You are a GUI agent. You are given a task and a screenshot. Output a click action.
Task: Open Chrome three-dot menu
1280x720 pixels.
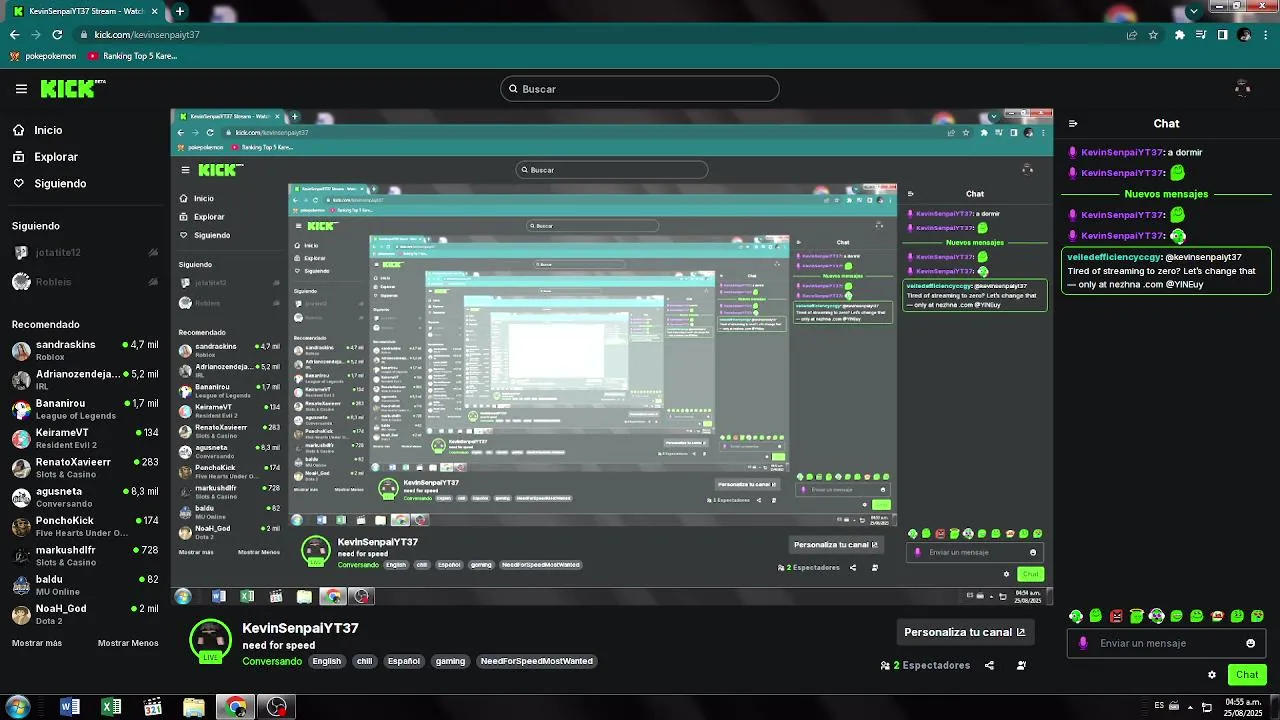[x=1265, y=35]
